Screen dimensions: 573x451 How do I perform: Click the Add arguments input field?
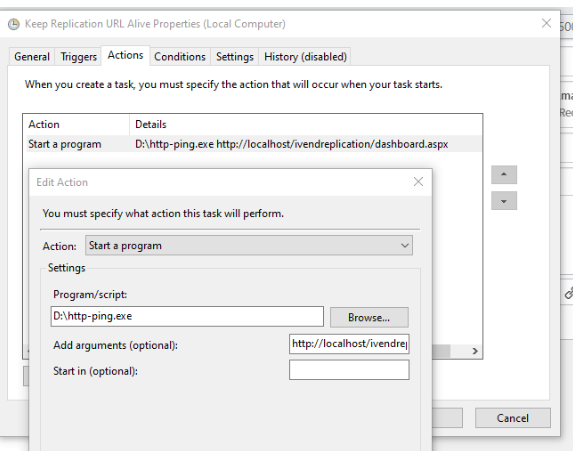349,344
